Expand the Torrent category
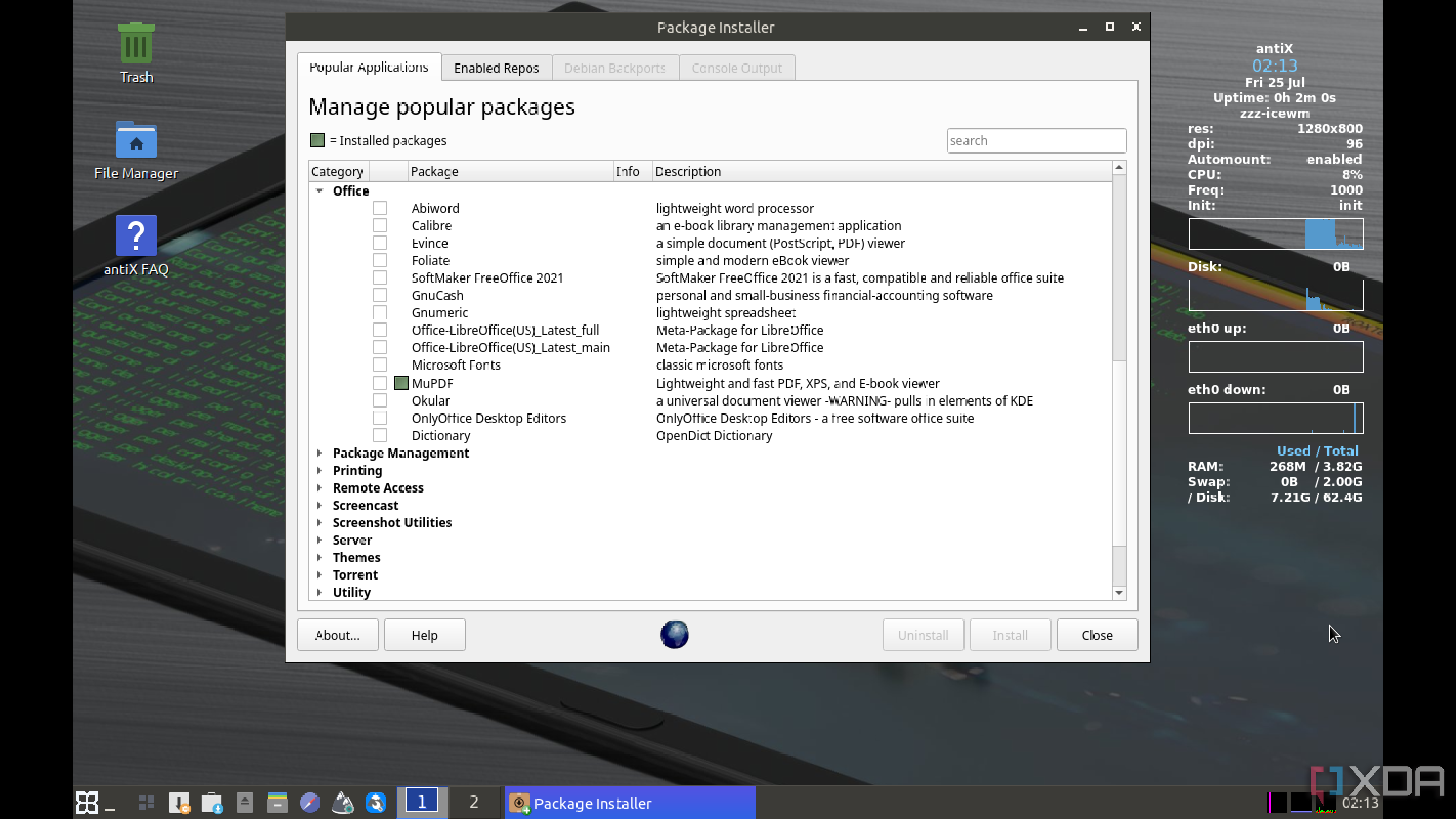1456x819 pixels. pyautogui.click(x=319, y=575)
